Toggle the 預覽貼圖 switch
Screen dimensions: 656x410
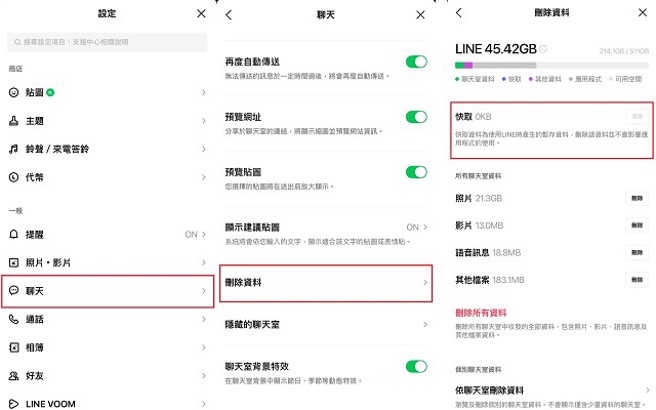pyautogui.click(x=416, y=172)
